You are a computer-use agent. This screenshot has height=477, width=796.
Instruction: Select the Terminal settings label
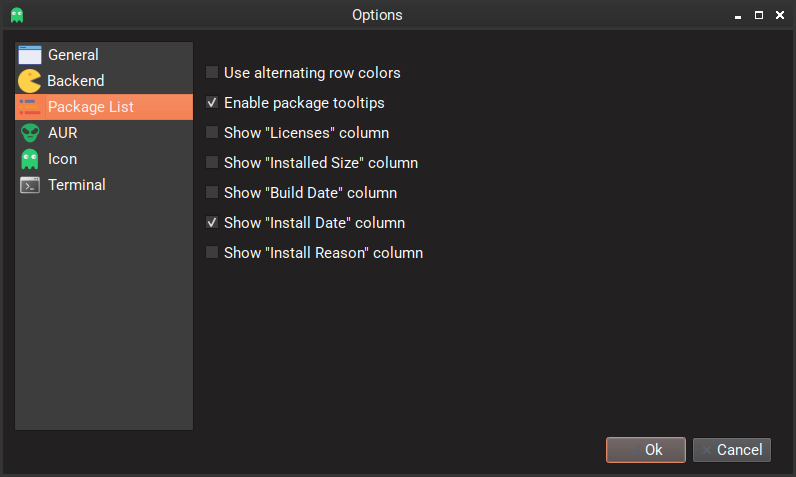point(77,185)
